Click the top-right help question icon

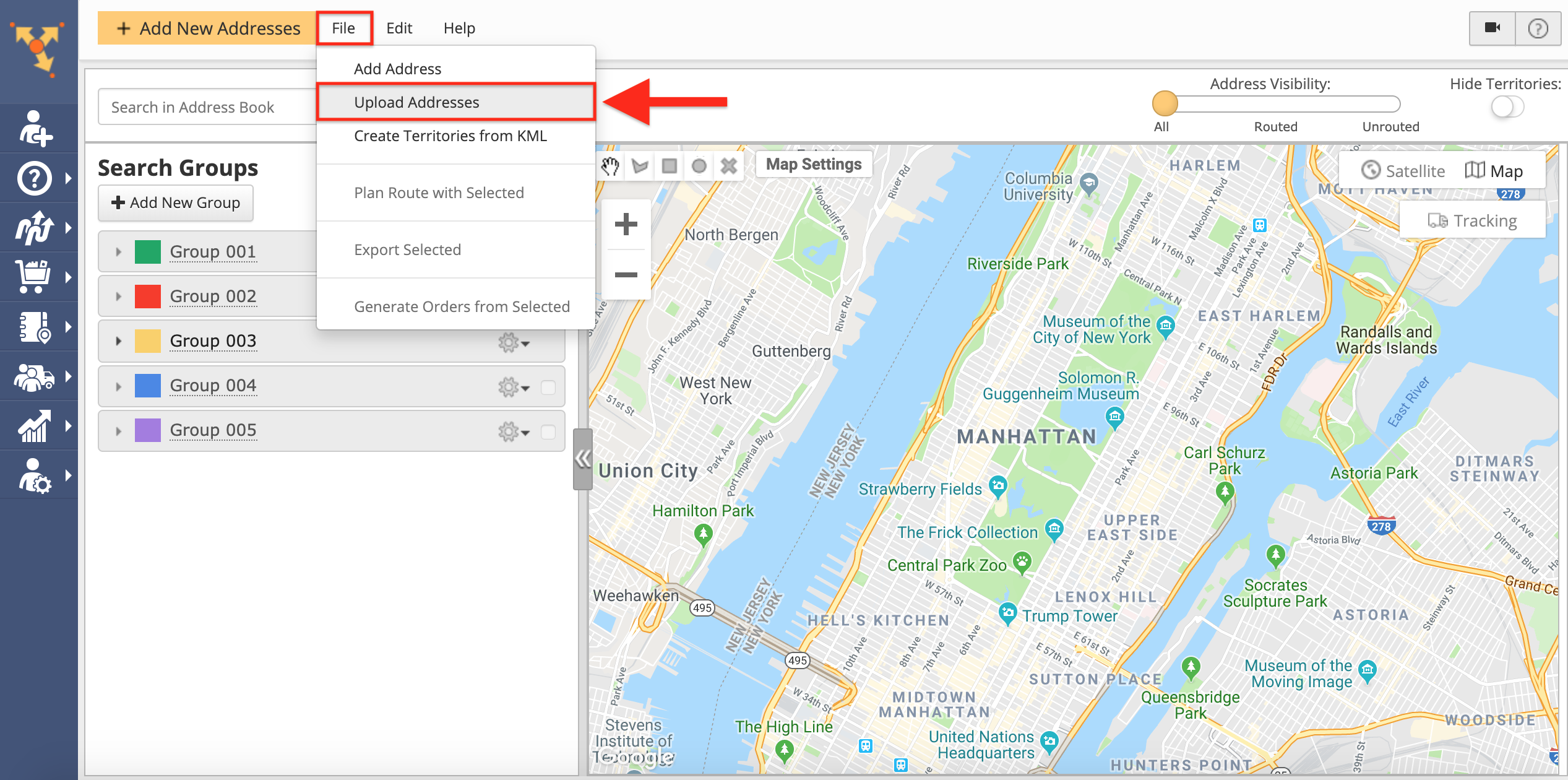click(x=1538, y=28)
